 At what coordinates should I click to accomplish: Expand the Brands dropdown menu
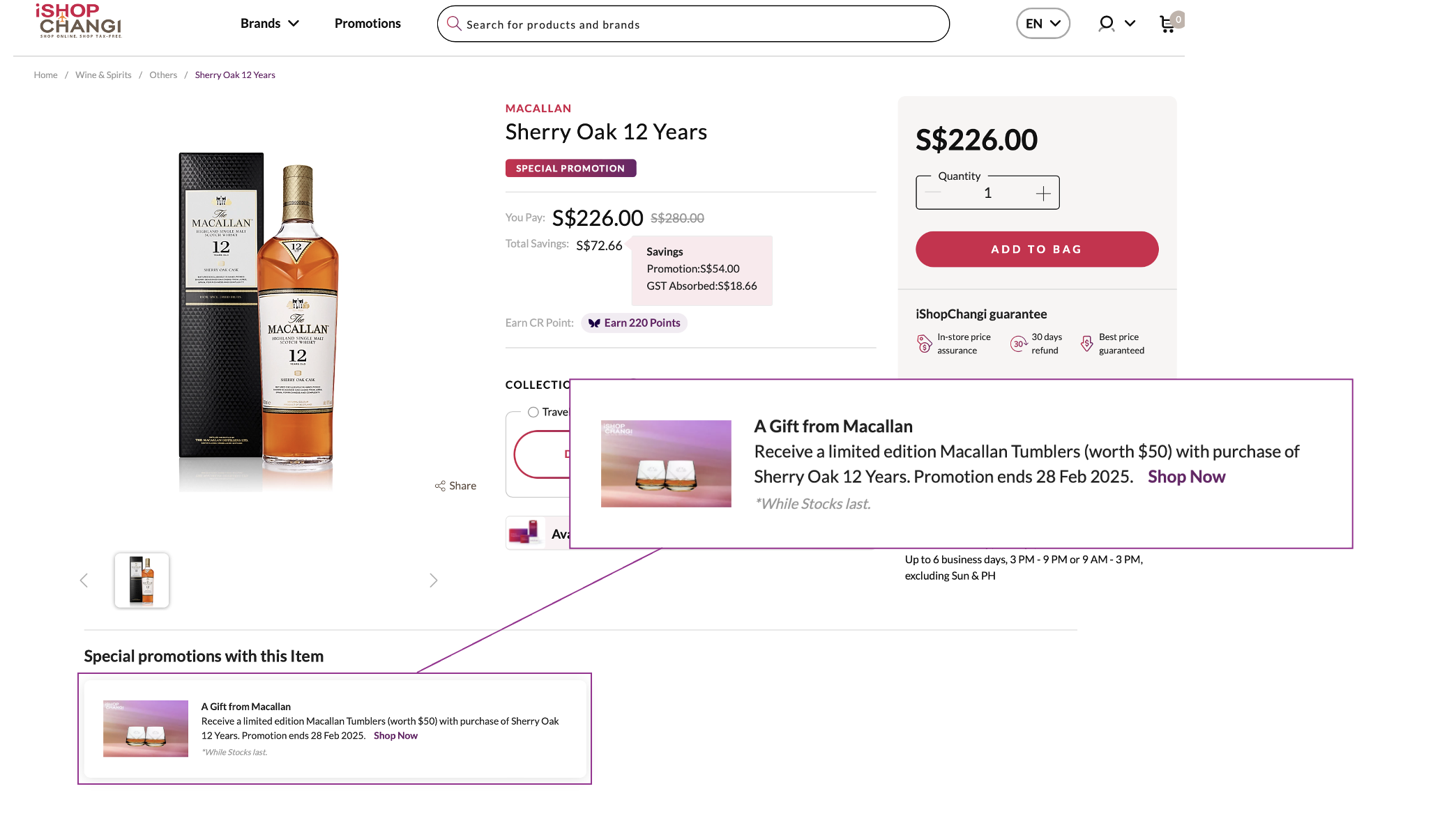(x=269, y=24)
